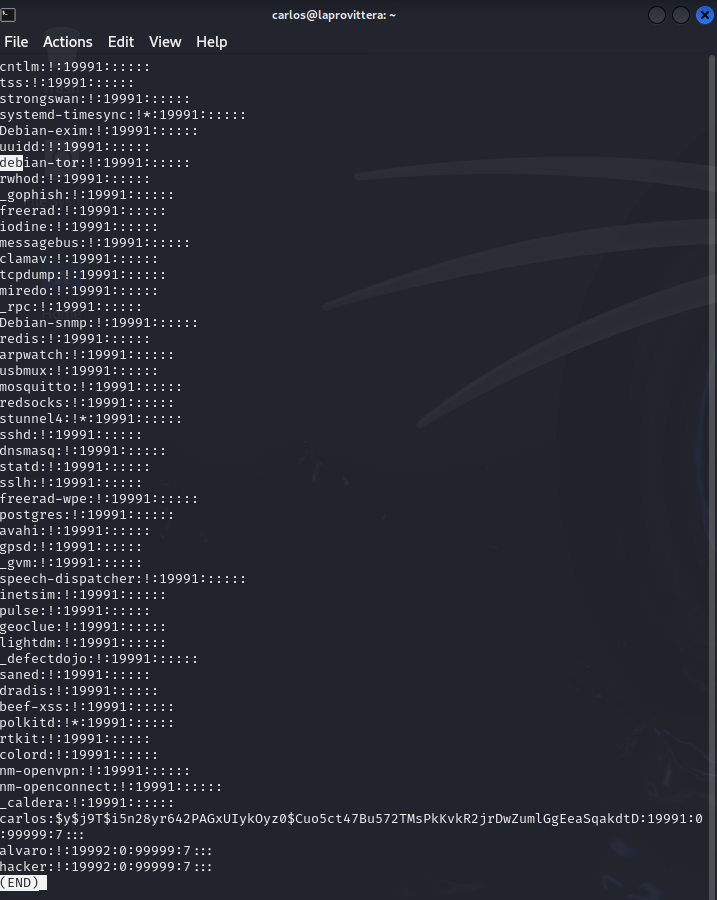Click the redsocks entry line
This screenshot has width=717, height=900.
pyautogui.click(x=87, y=403)
